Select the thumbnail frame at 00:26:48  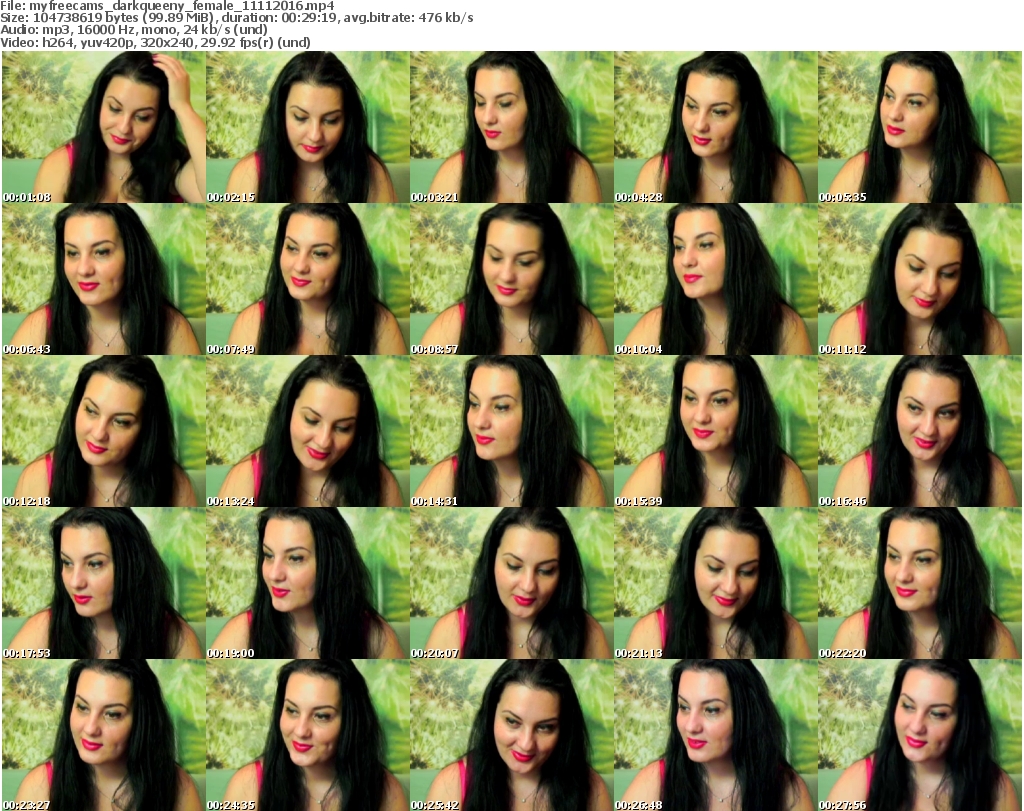click(716, 735)
